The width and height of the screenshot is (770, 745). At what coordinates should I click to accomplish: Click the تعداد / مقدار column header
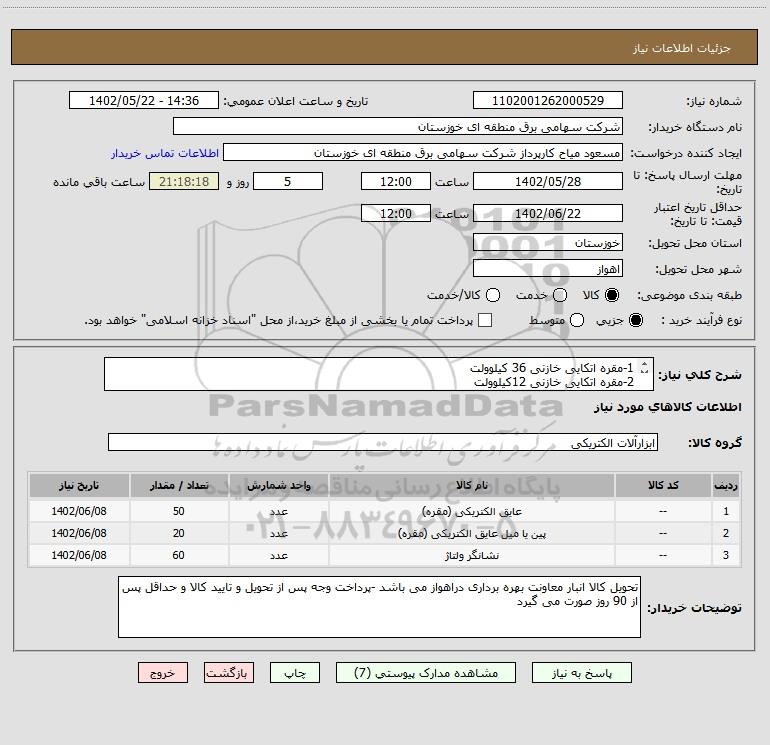click(x=179, y=485)
